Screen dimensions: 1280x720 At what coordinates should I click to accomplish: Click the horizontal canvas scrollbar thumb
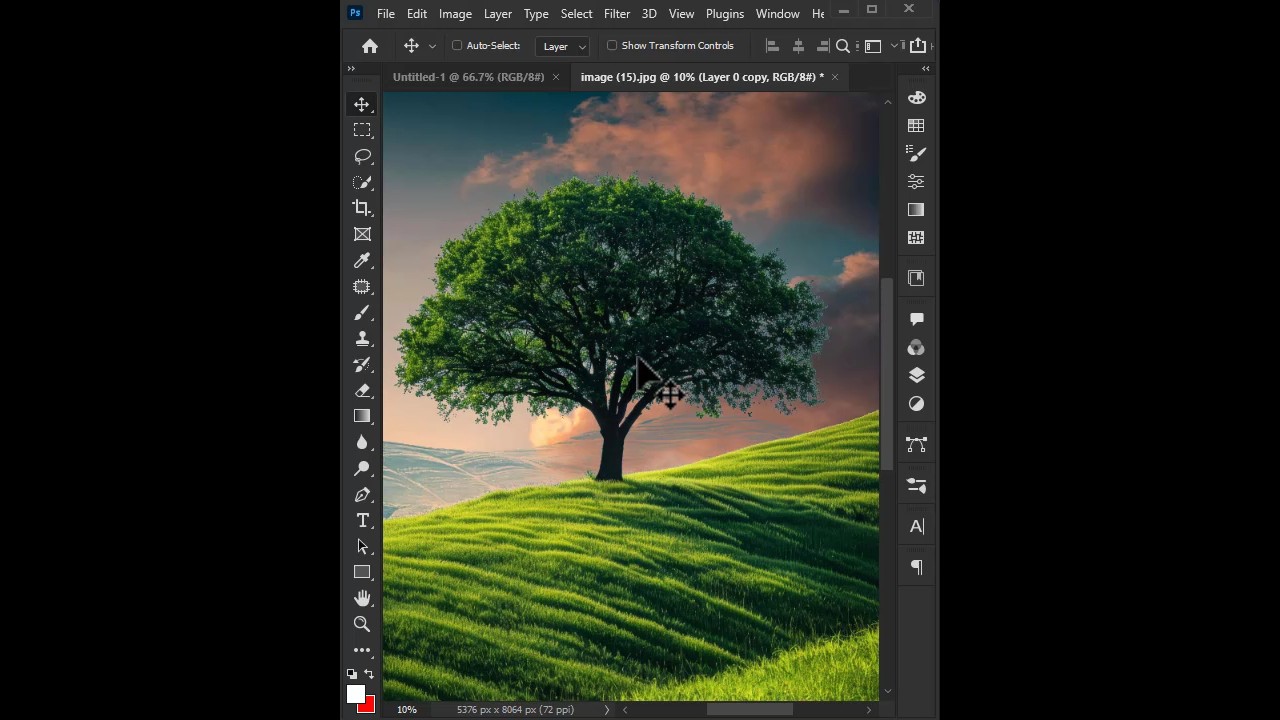click(x=750, y=710)
